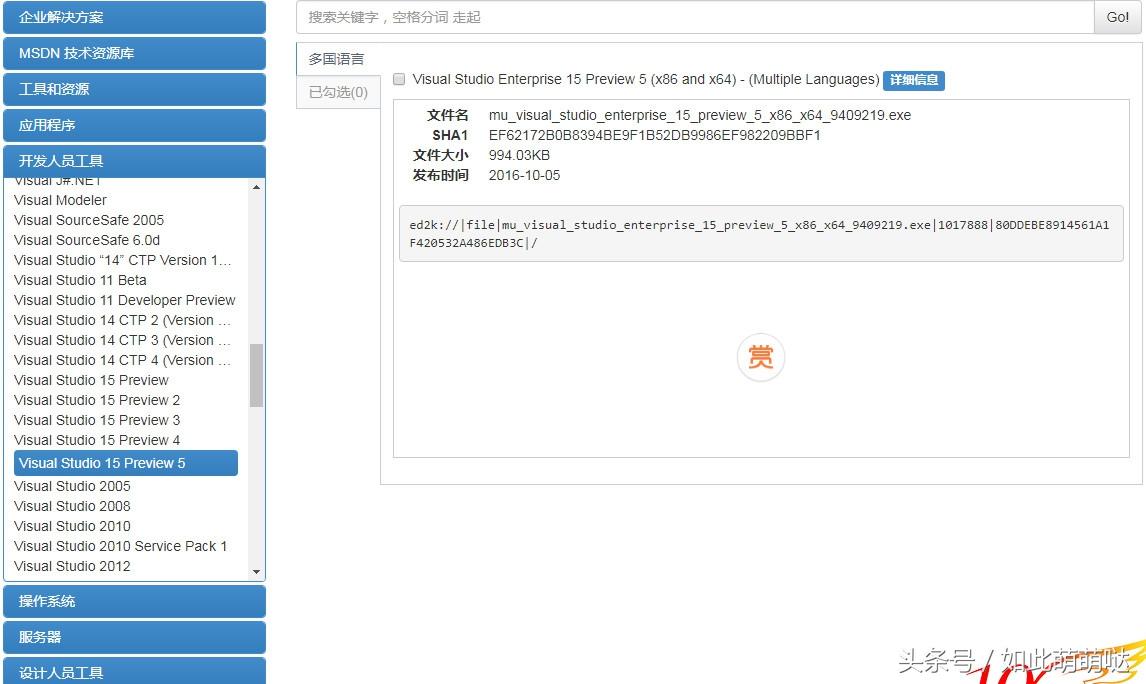
Task: Select Visual Studio 15 Preview 2
Action: coord(96,400)
